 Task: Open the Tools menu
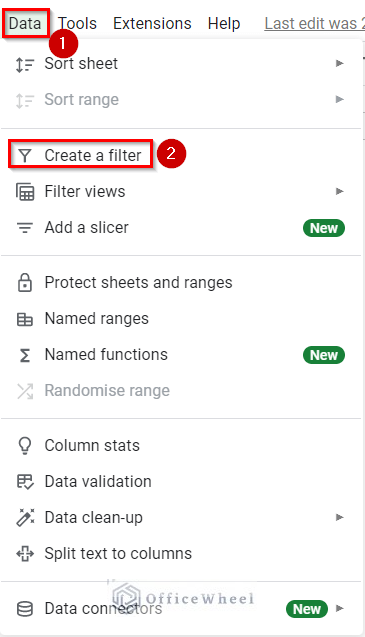pyautogui.click(x=77, y=23)
